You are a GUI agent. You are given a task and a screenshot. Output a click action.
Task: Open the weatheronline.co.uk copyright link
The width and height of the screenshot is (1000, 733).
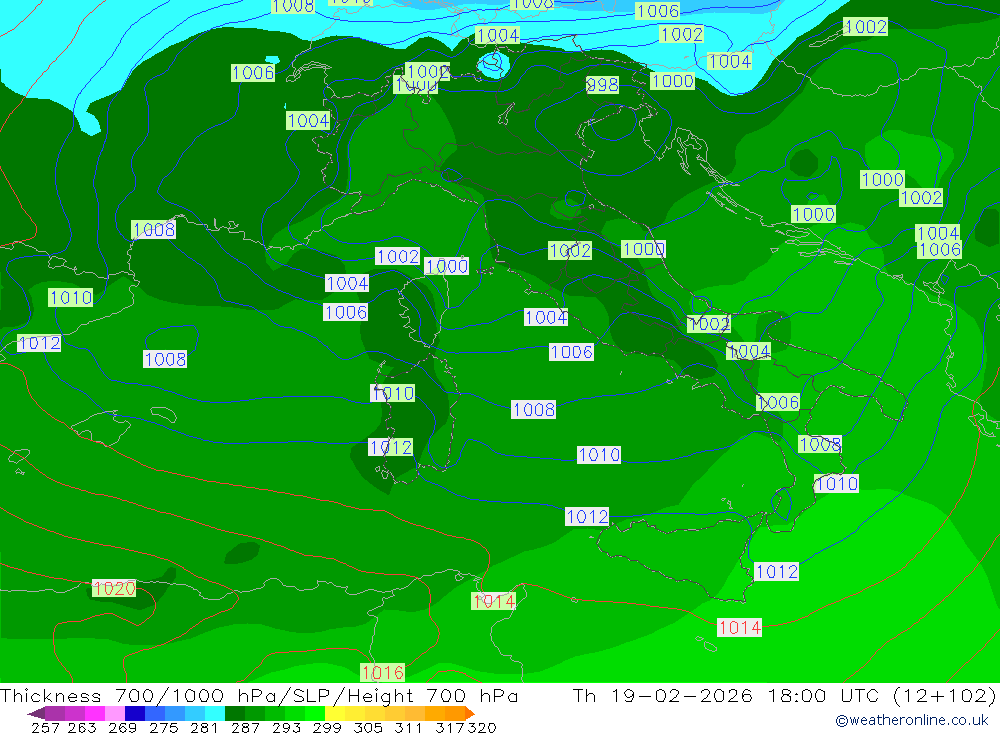click(911, 720)
